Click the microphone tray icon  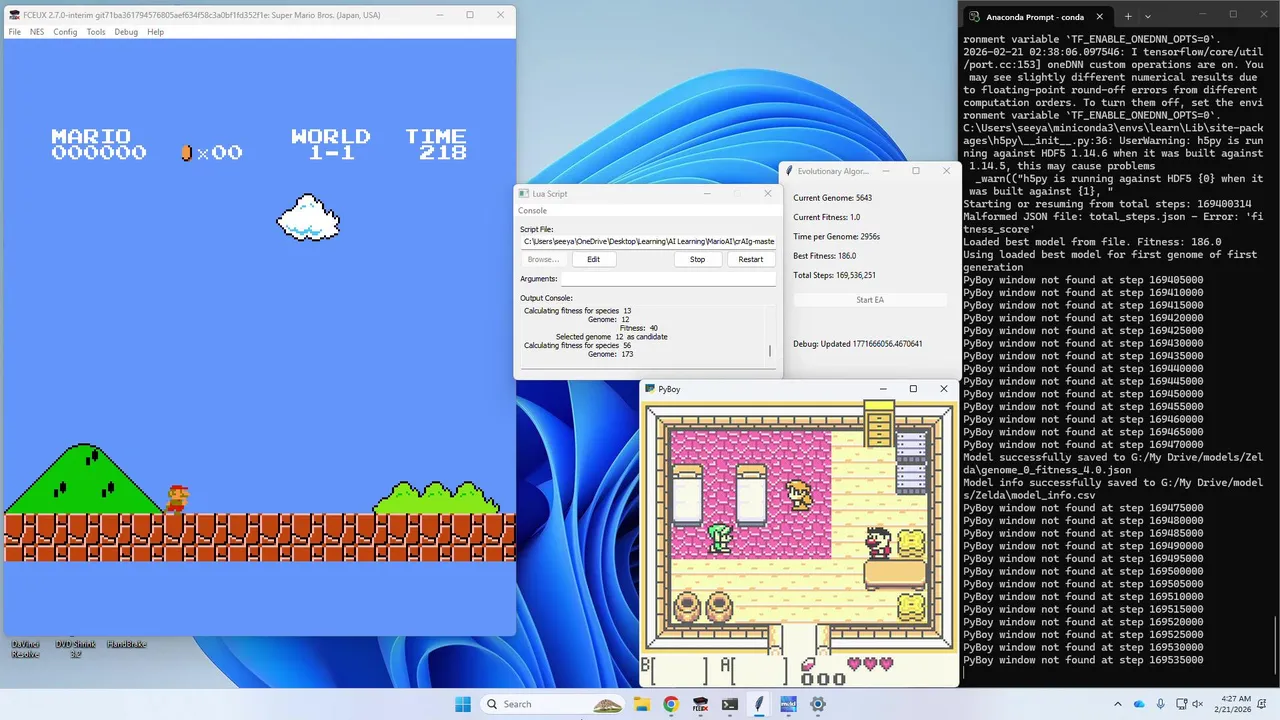coord(1160,704)
